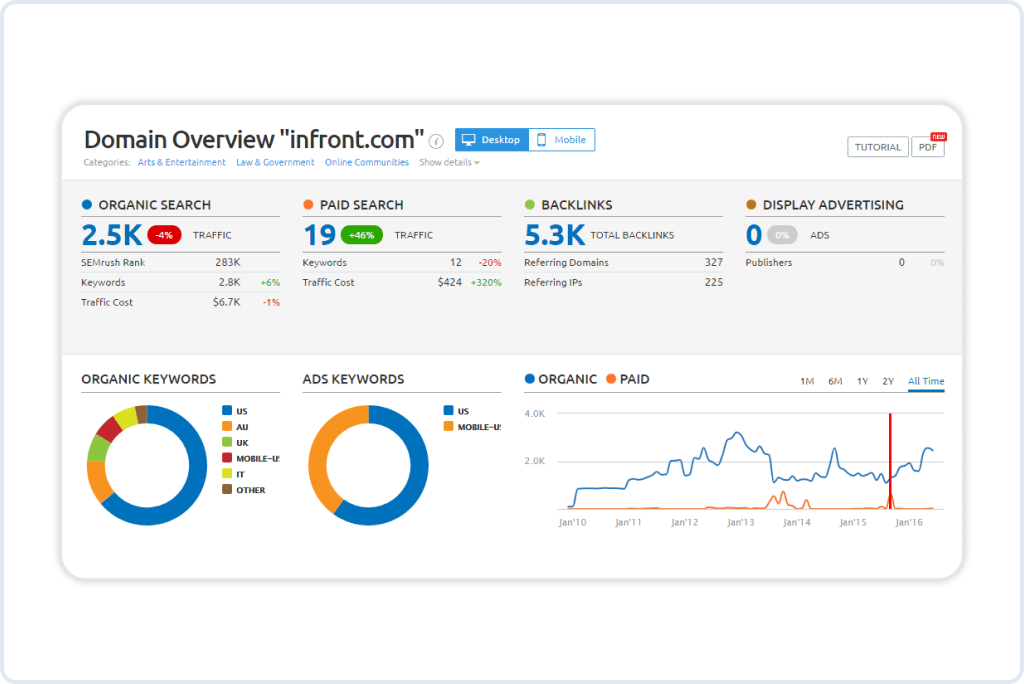Screen dimensions: 1024x684
Task: Click the UK green legend swatch
Action: pos(227,442)
